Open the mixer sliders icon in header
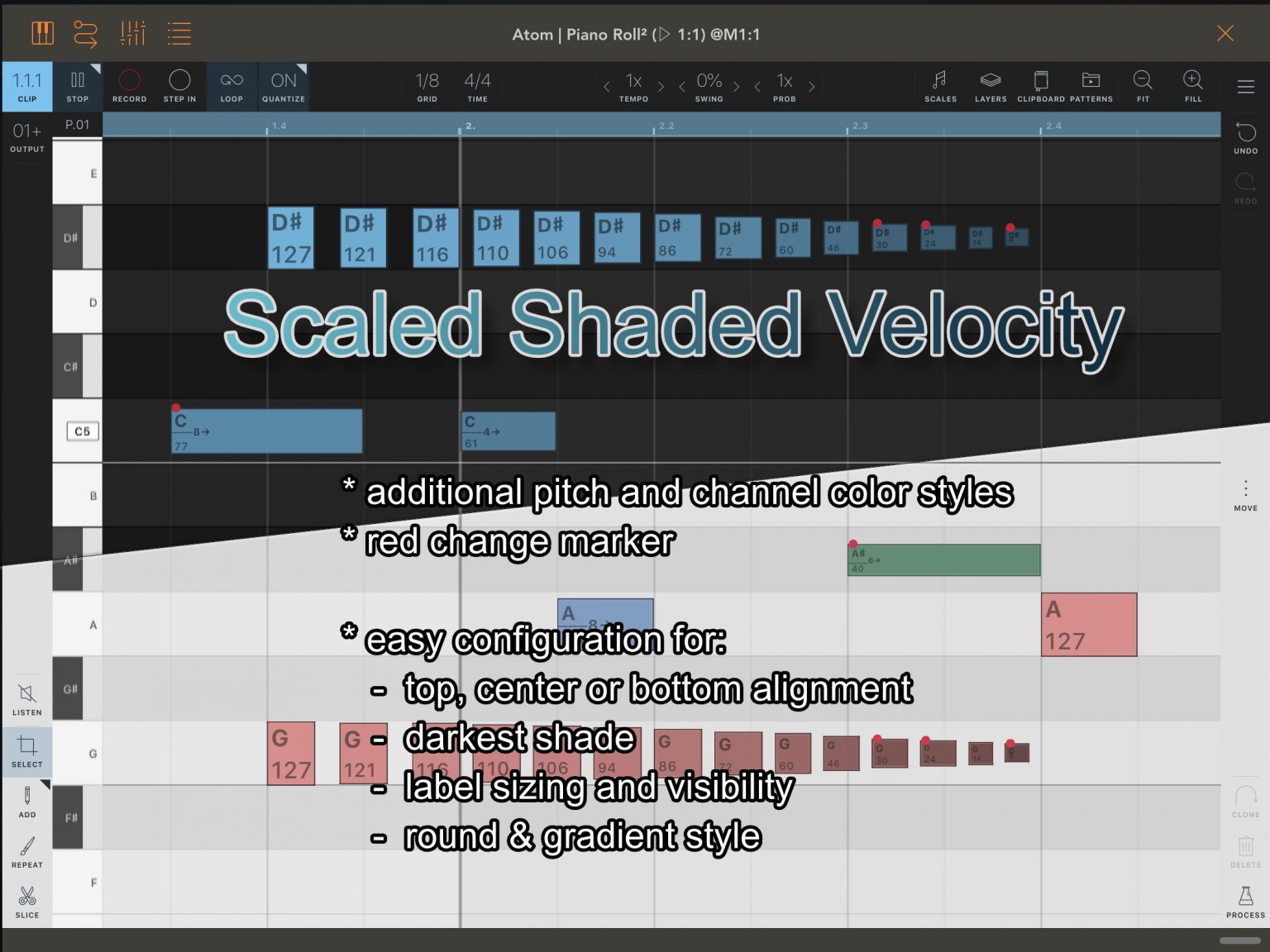Screen dimensions: 1270x952 (x=132, y=33)
